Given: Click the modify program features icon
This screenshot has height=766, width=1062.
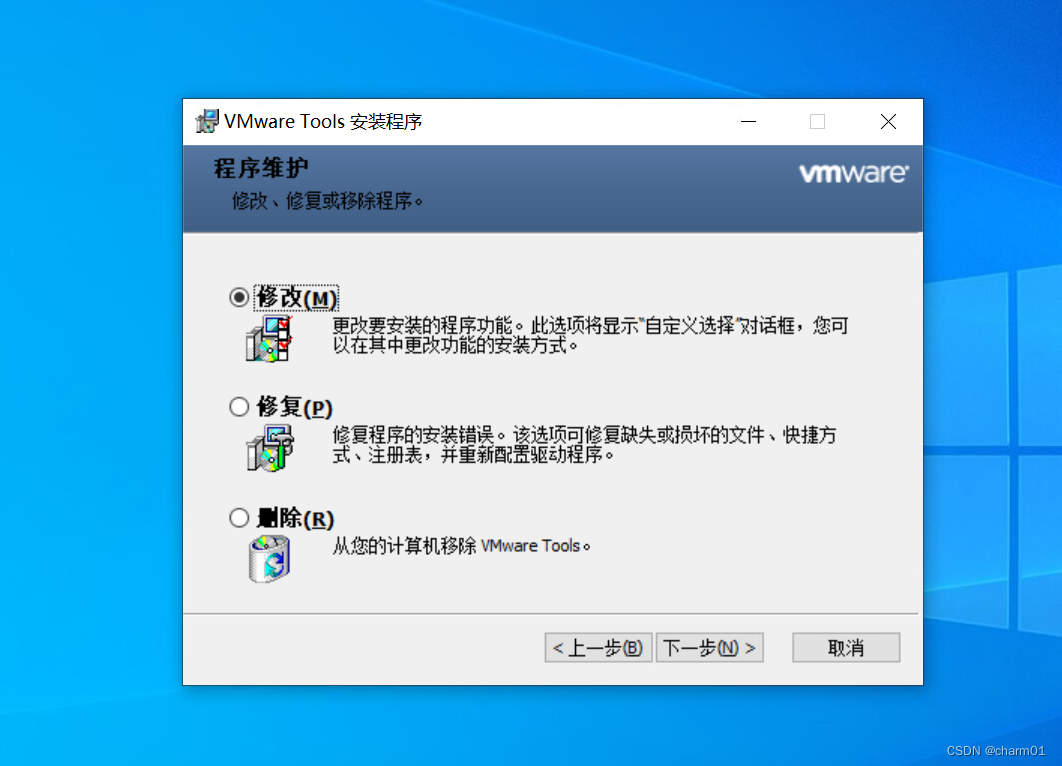Looking at the screenshot, I should click(x=270, y=338).
